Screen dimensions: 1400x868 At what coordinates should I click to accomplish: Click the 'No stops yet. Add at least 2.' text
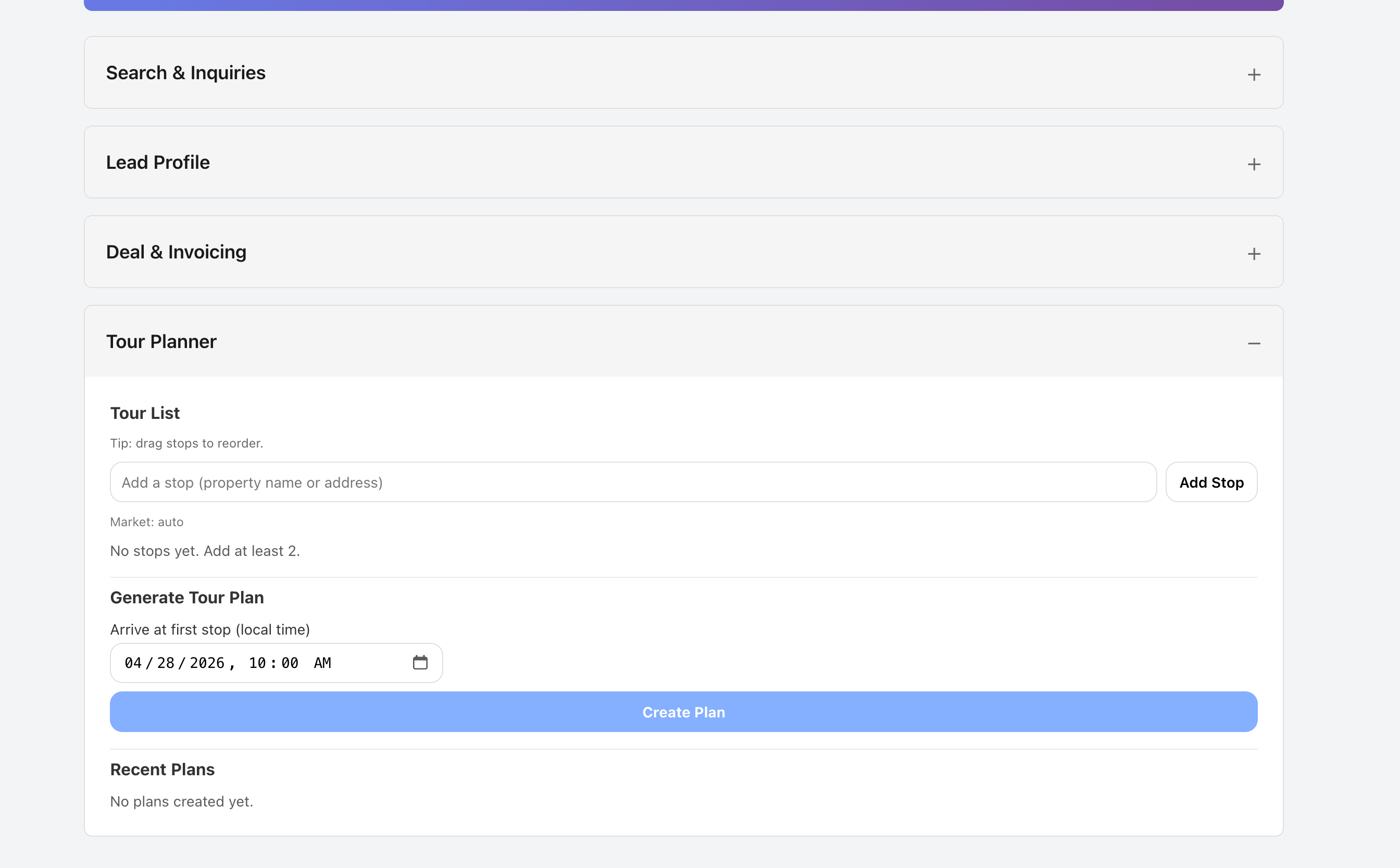205,551
